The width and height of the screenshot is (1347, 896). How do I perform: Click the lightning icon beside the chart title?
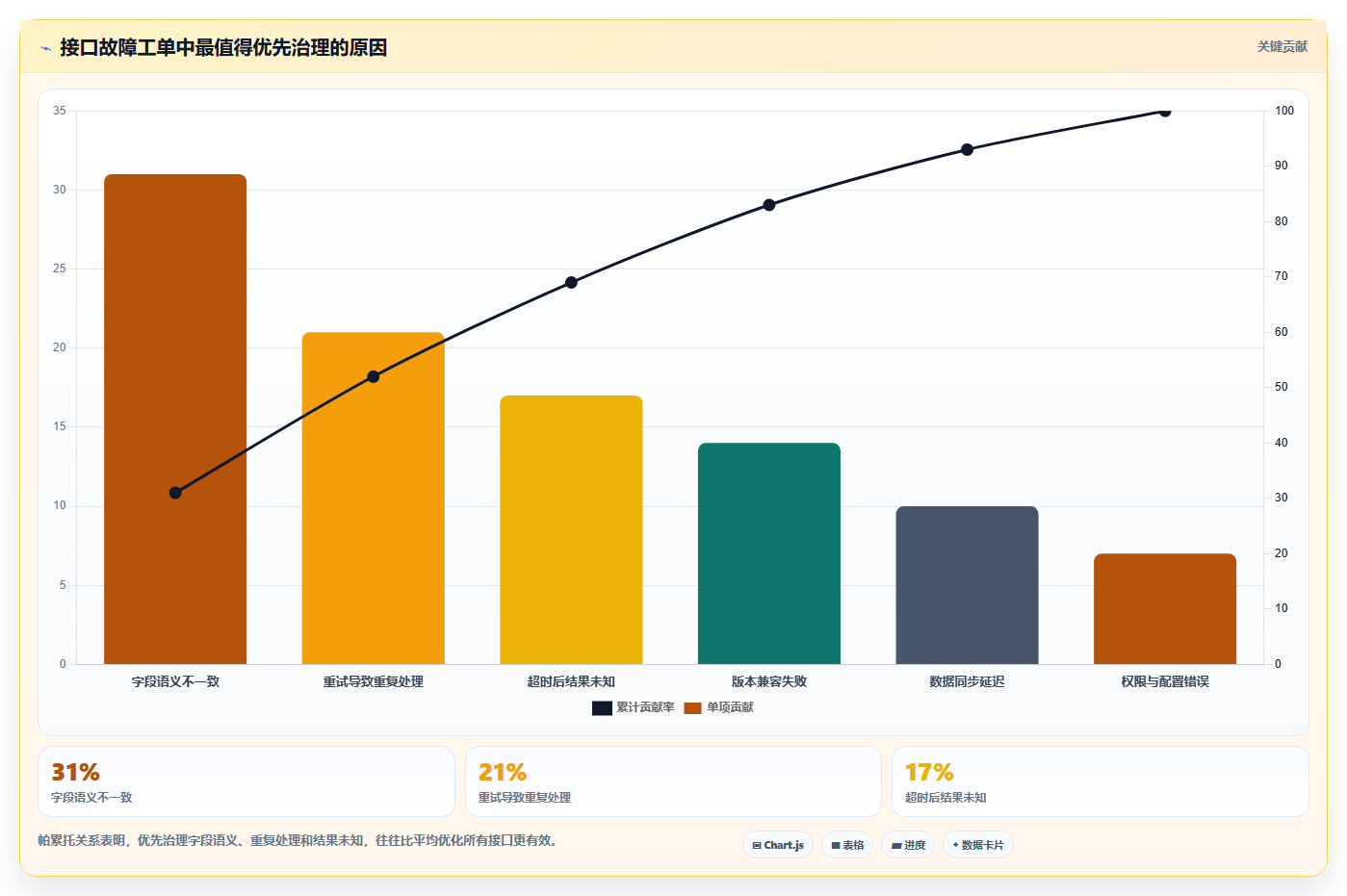(45, 48)
